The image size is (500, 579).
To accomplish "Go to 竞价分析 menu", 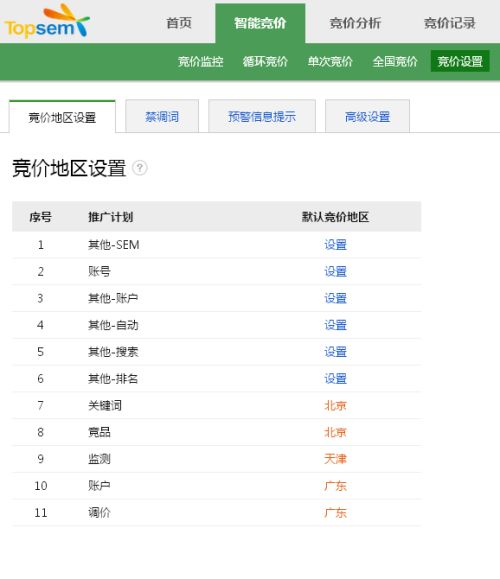I will tap(355, 23).
